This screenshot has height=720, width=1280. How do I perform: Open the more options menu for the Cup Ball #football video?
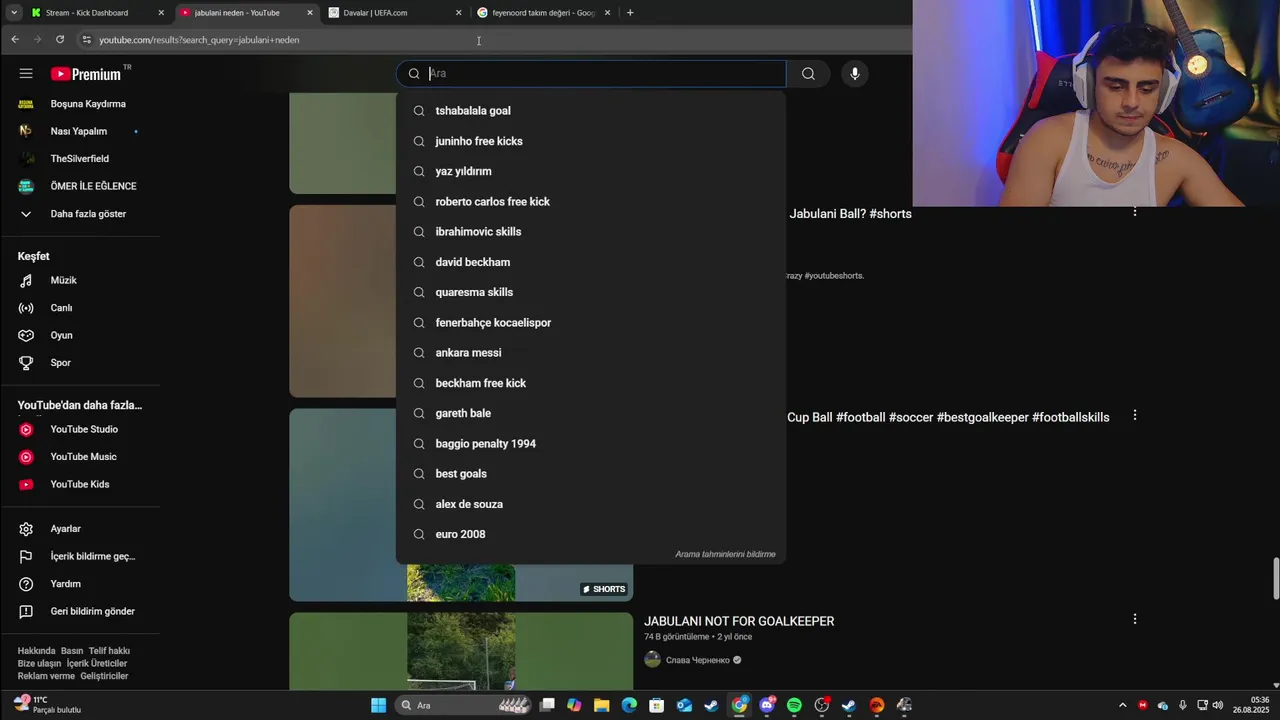click(x=1134, y=415)
